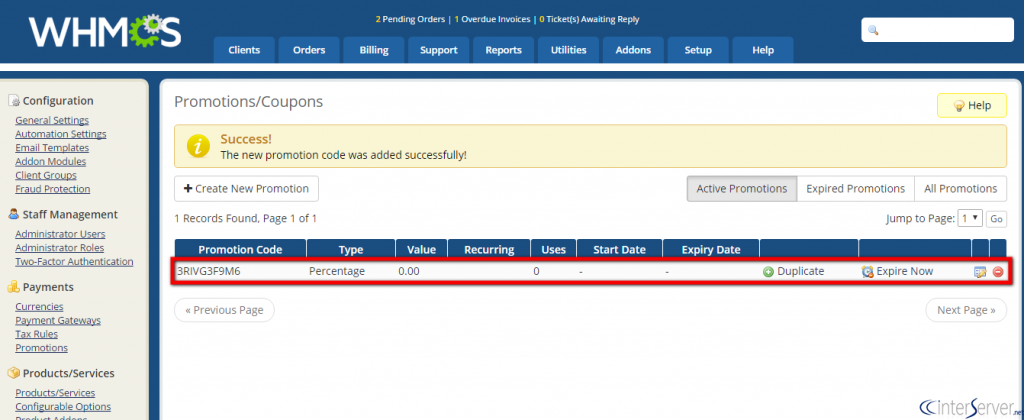Open Fraud Protection in sidebar
Screen dimensions: 1024x420
[53, 189]
